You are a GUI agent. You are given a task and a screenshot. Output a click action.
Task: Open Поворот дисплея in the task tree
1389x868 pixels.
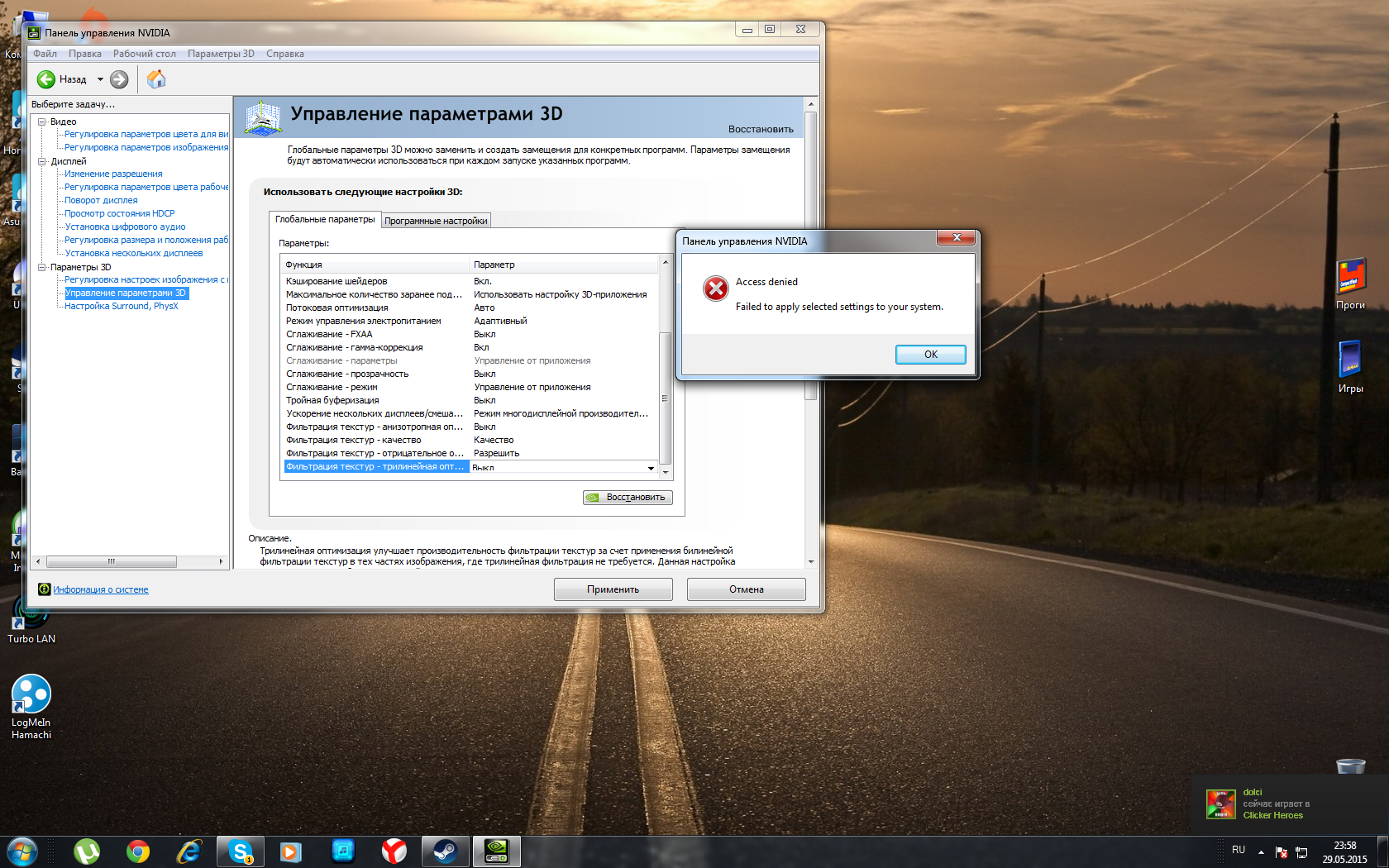(101, 200)
